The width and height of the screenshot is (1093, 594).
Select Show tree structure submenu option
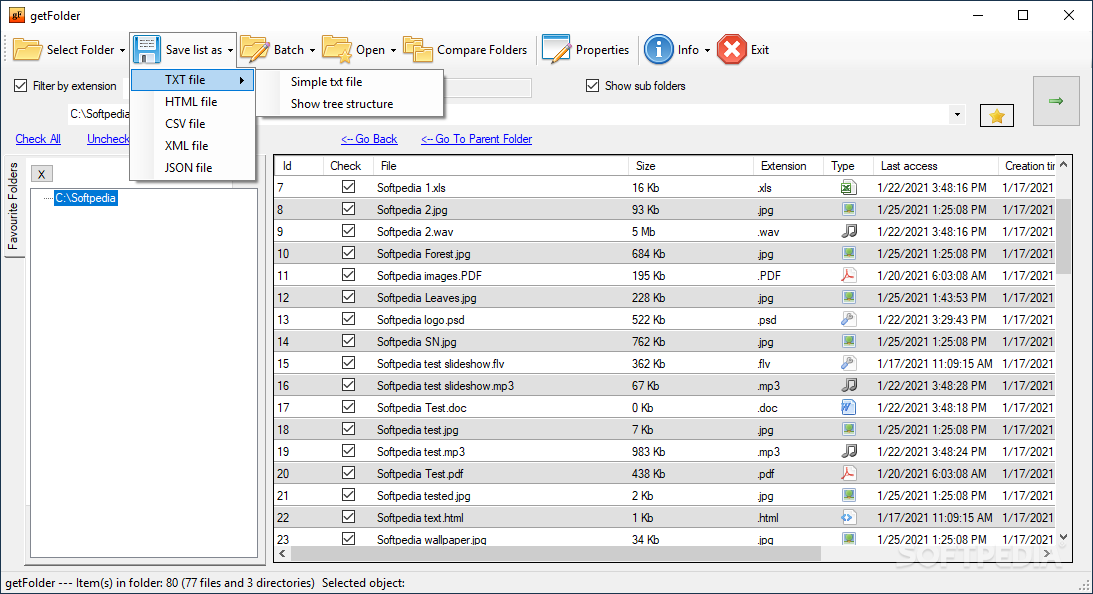[x=350, y=104]
